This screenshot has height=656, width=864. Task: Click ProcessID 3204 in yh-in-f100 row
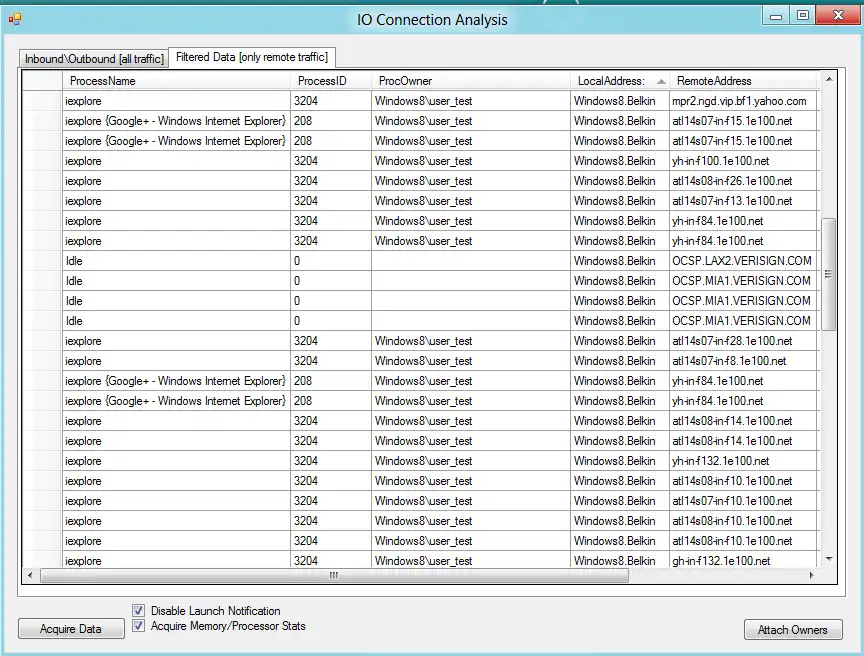click(x=331, y=161)
